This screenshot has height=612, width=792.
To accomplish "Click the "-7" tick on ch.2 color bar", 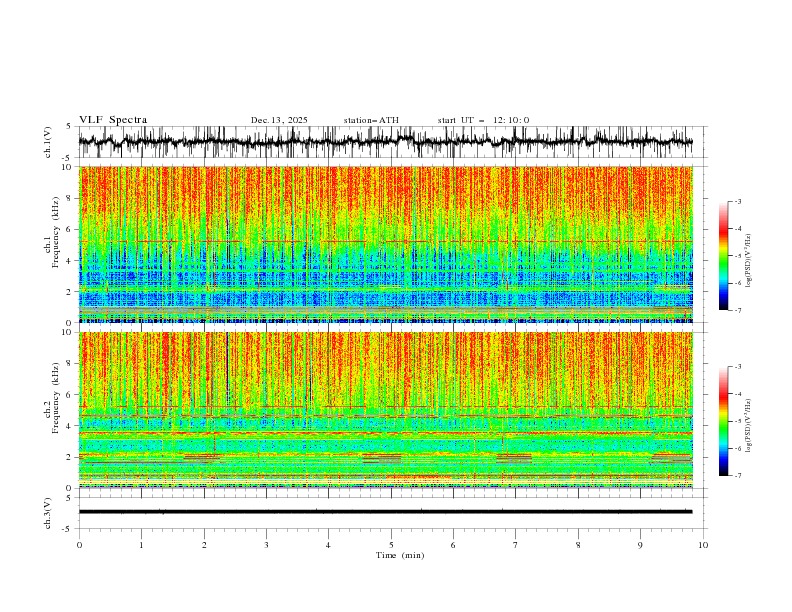I will tap(738, 476).
